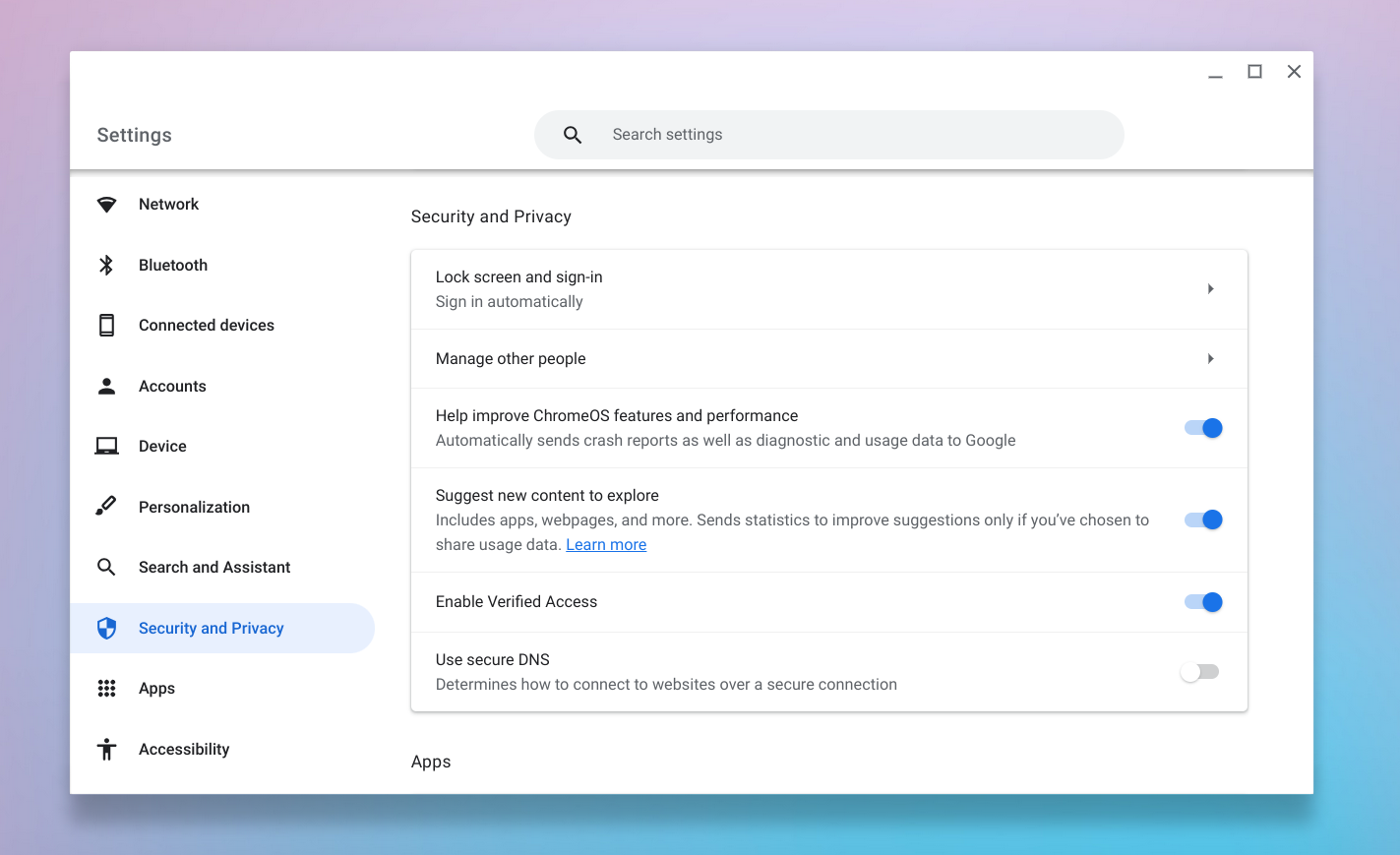Click the Settings title text

(135, 135)
